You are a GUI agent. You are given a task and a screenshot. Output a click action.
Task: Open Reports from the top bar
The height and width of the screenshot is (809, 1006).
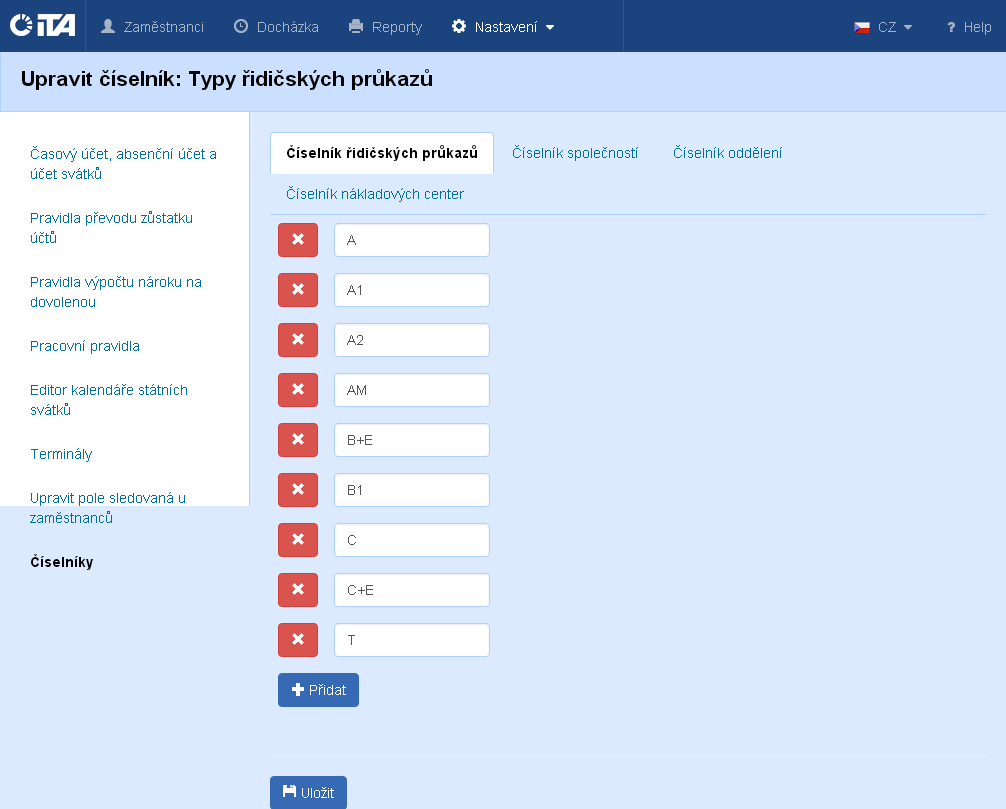(385, 27)
